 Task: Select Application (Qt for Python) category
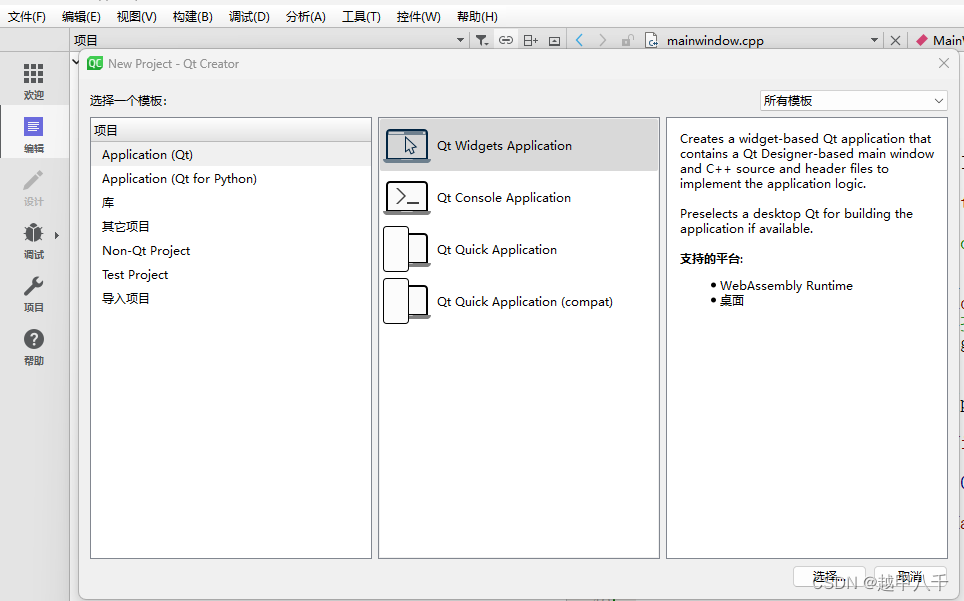click(231, 179)
